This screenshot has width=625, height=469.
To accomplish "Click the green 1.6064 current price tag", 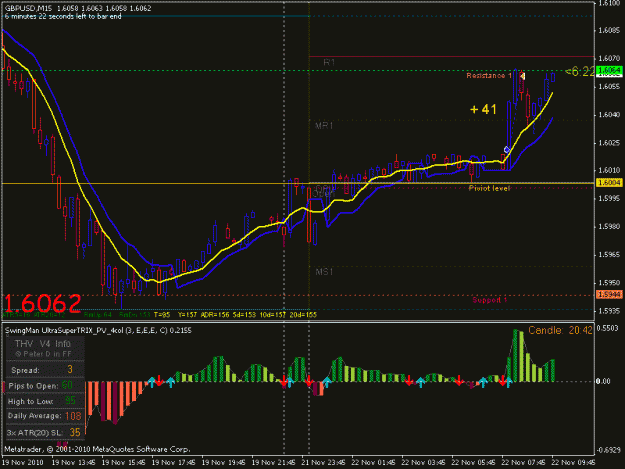I will [x=609, y=71].
